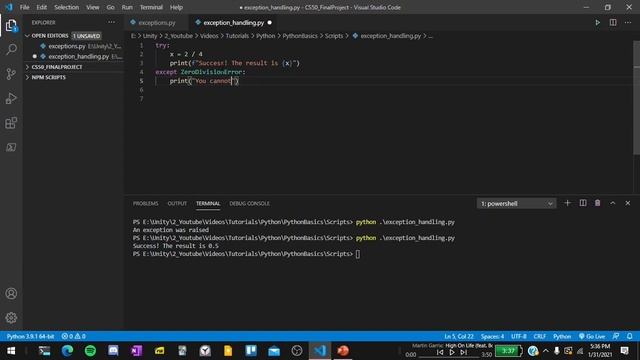Open Windows Start menu

click(x=11, y=351)
